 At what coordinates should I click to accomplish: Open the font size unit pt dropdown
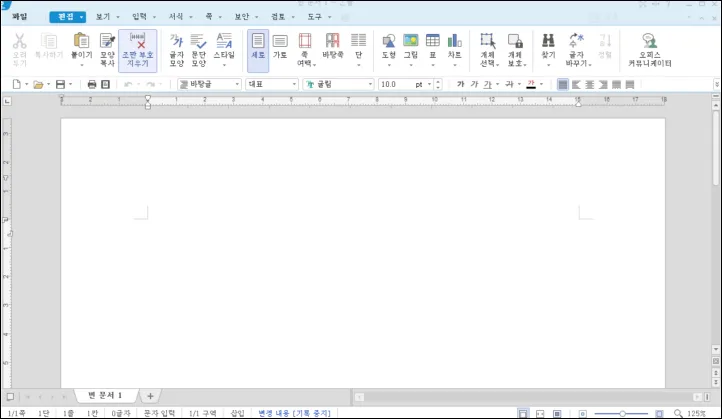429,84
